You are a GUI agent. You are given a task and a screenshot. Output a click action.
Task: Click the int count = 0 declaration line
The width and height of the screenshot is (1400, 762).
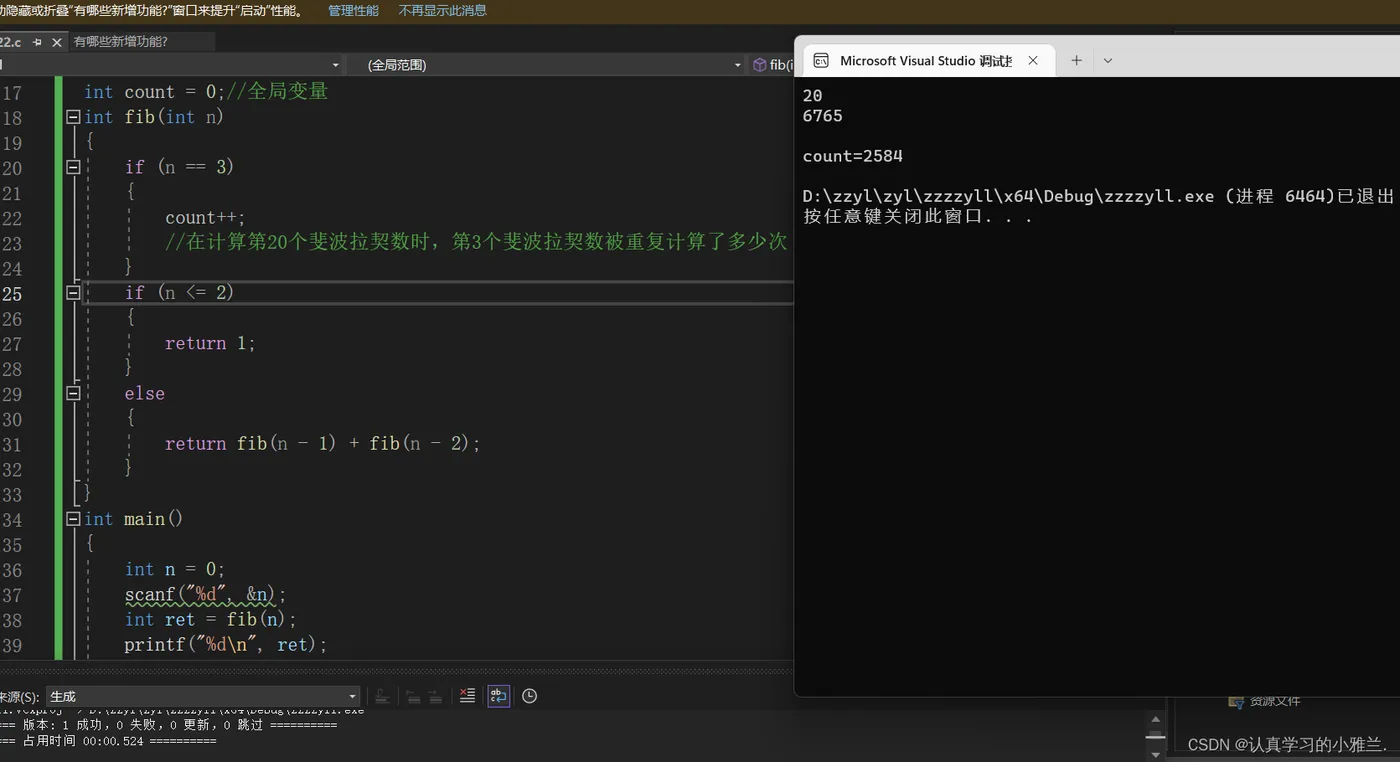(x=206, y=92)
